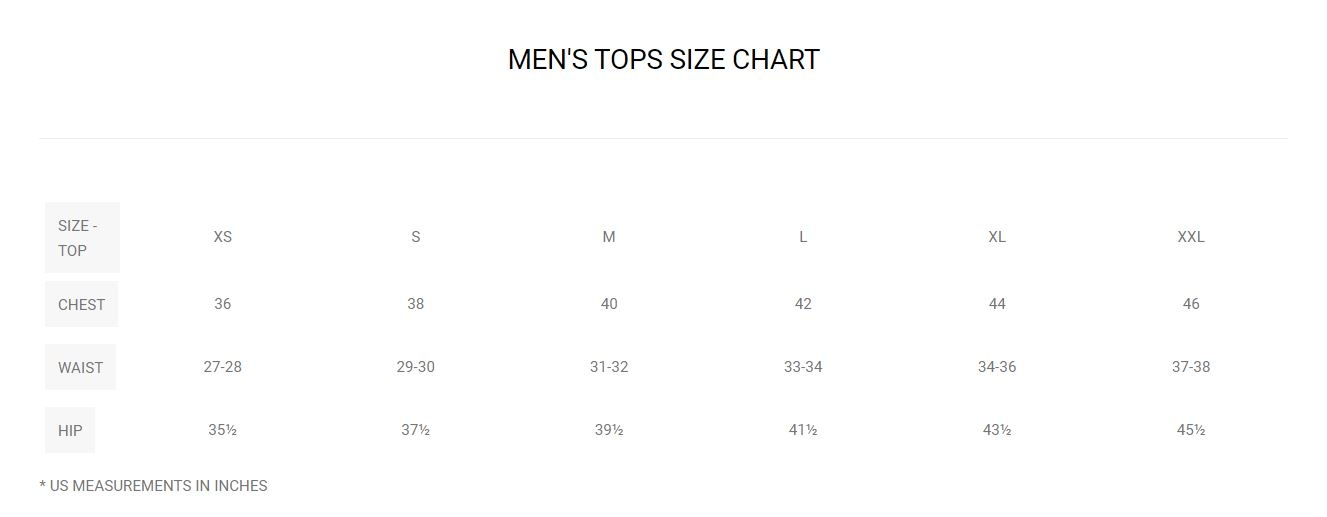Click waist value 29-30 for S
This screenshot has width=1327, height=517.
416,367
